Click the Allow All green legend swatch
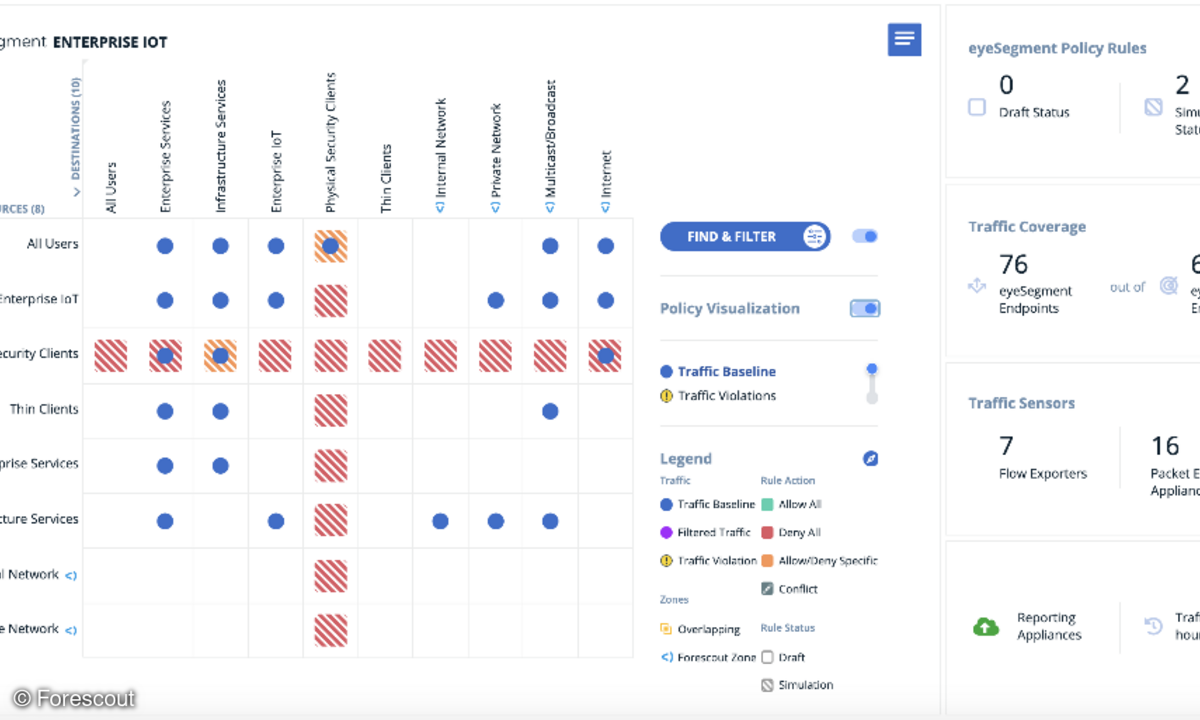Screen dimensions: 1200x720 (767, 505)
